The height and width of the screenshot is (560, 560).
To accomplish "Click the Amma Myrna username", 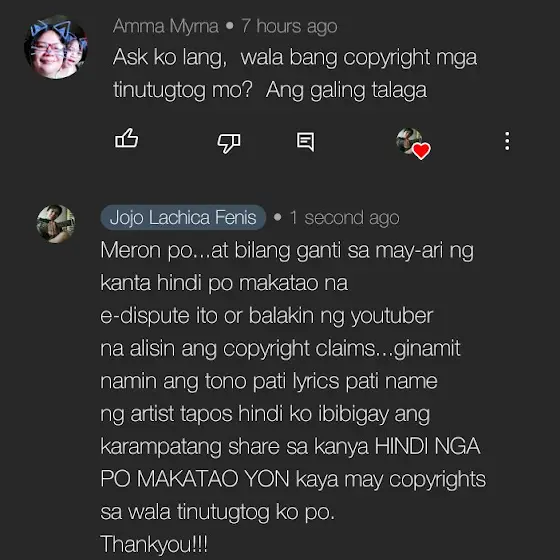I will [166, 26].
